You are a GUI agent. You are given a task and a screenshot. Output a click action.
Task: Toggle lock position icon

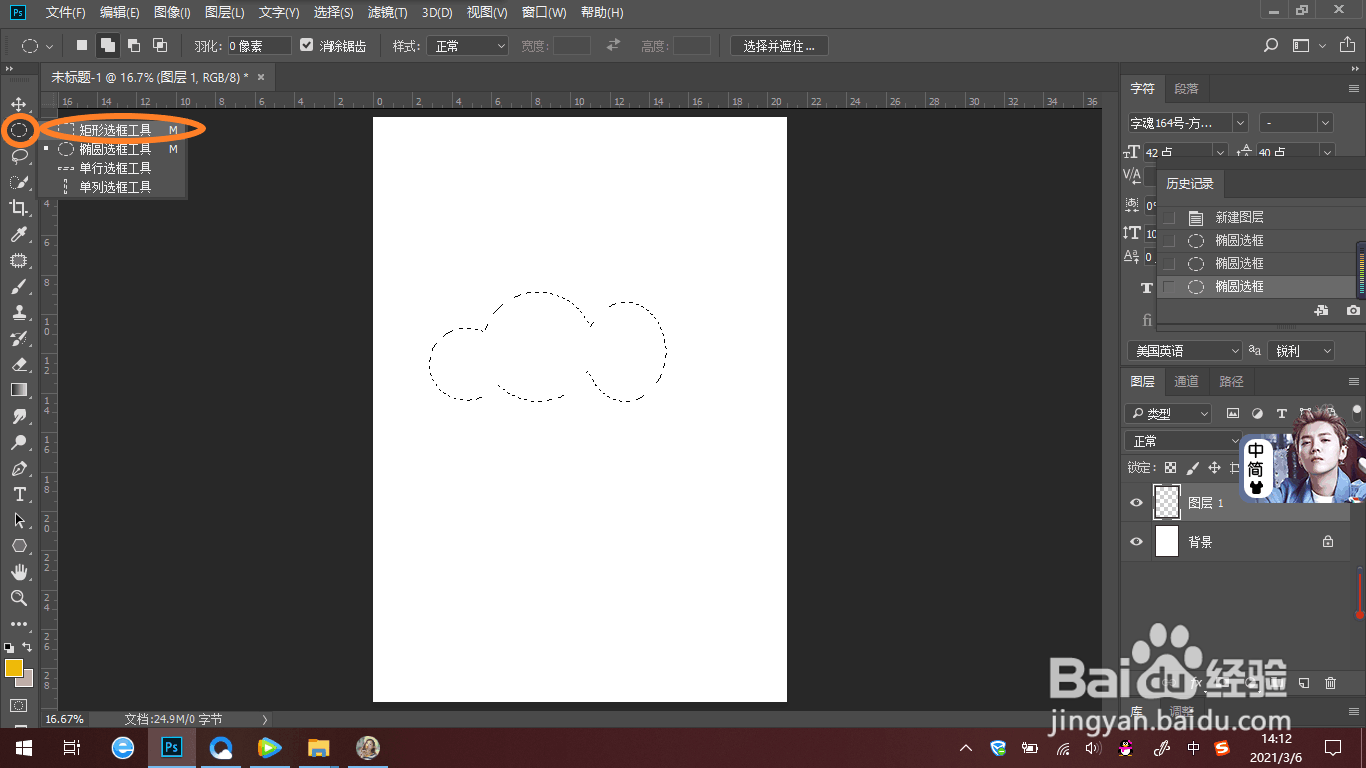pyautogui.click(x=1214, y=467)
